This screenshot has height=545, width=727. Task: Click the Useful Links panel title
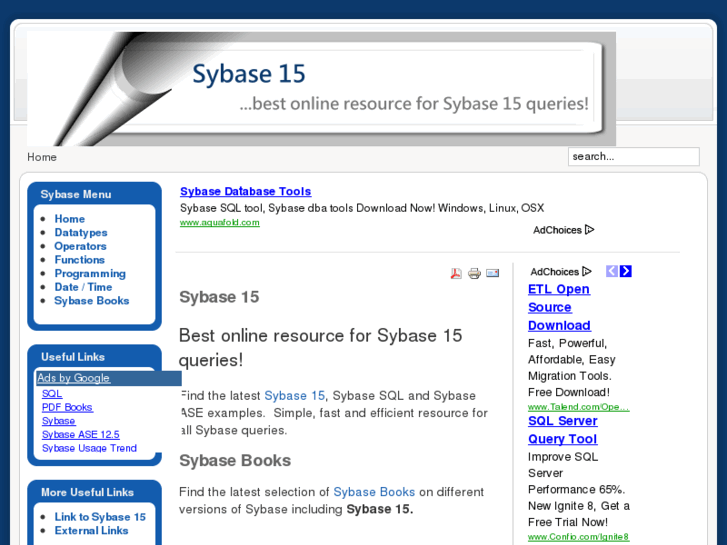pyautogui.click(x=73, y=357)
